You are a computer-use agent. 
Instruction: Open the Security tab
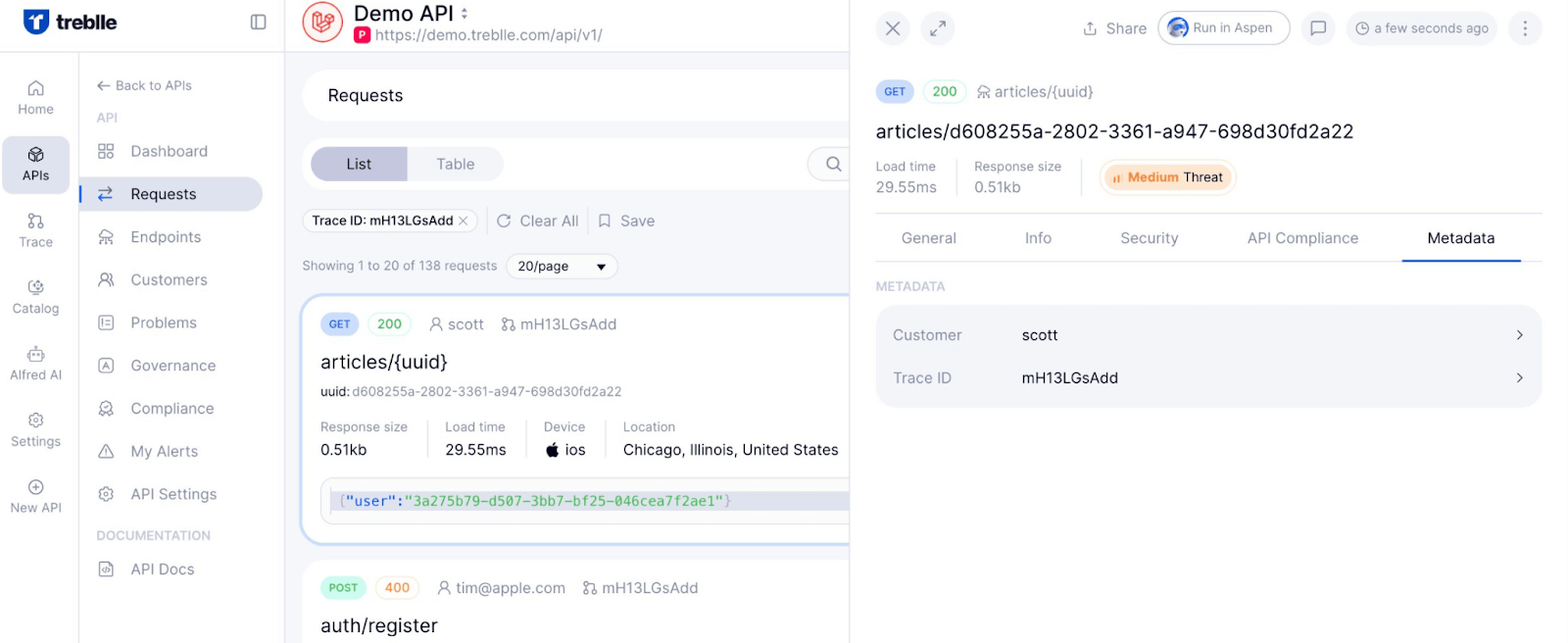(x=1149, y=238)
